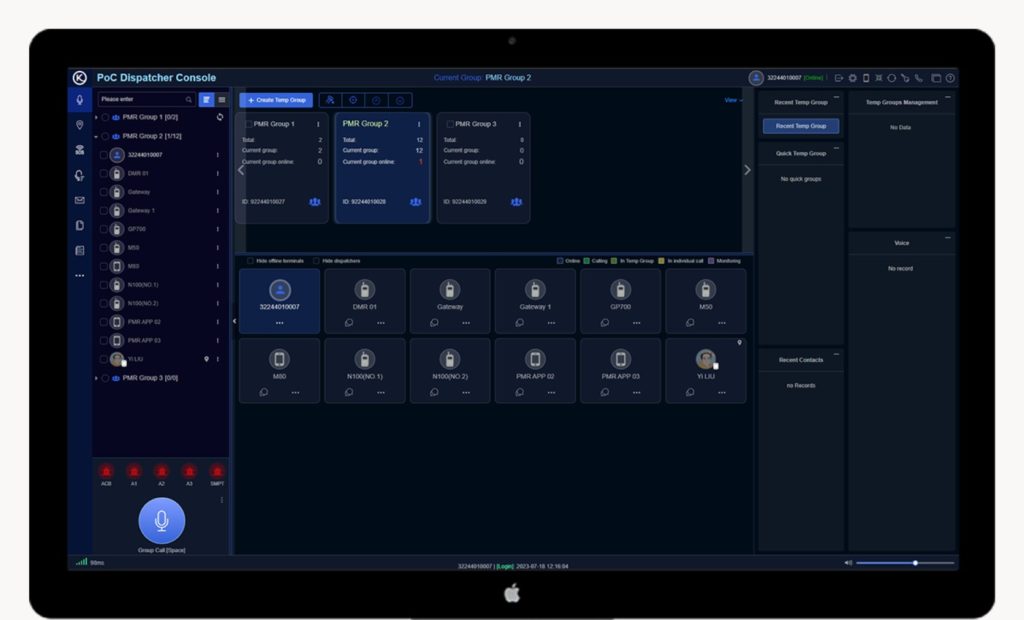Open the more menu on the M50 card
The height and width of the screenshot is (620, 1024).
pos(722,323)
